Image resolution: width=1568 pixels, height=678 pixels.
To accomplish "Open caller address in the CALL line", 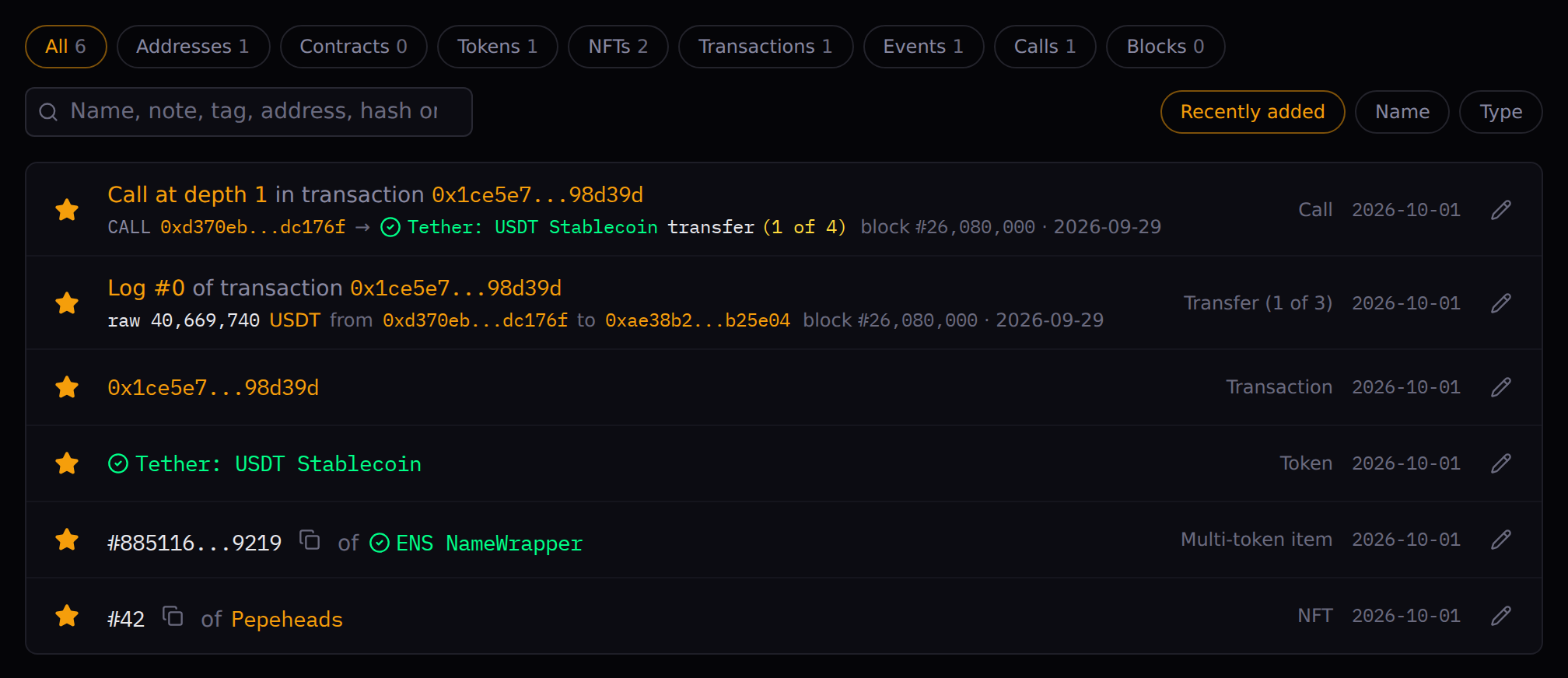I will [253, 227].
